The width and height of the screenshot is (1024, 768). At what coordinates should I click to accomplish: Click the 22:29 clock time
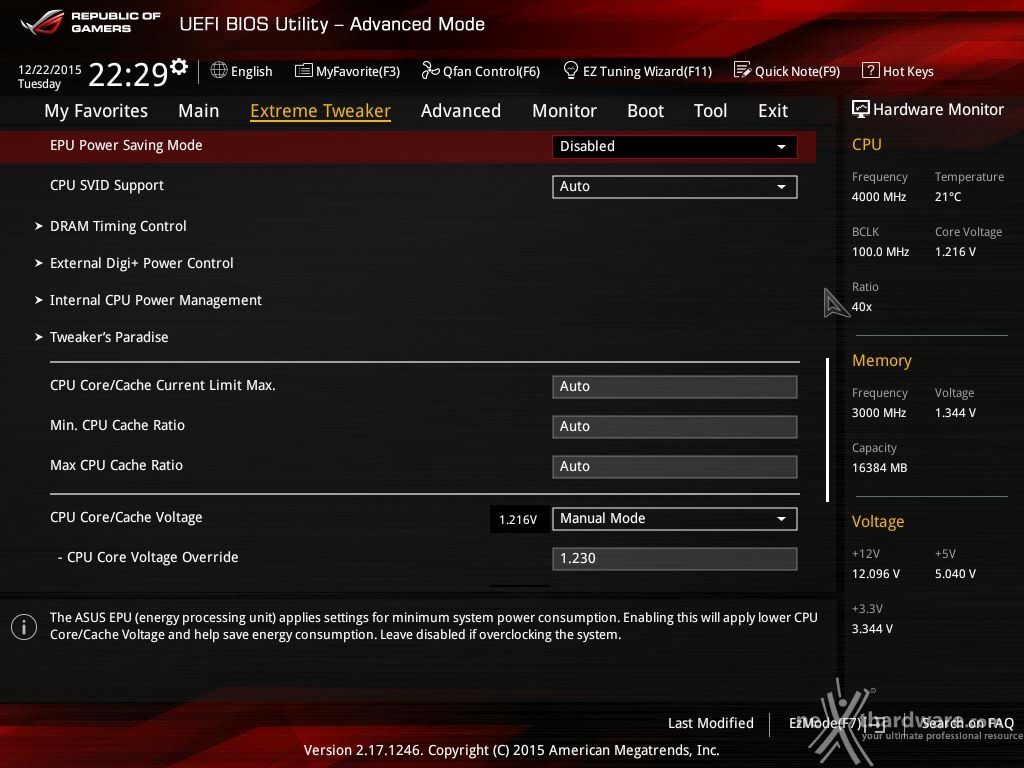point(128,74)
